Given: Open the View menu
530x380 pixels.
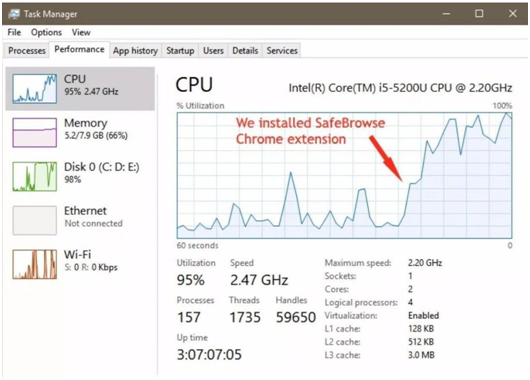Looking at the screenshot, I should tap(81, 32).
